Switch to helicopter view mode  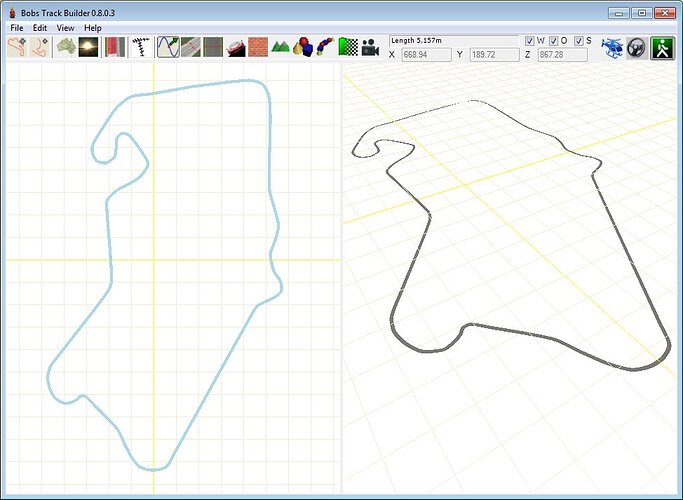point(612,48)
